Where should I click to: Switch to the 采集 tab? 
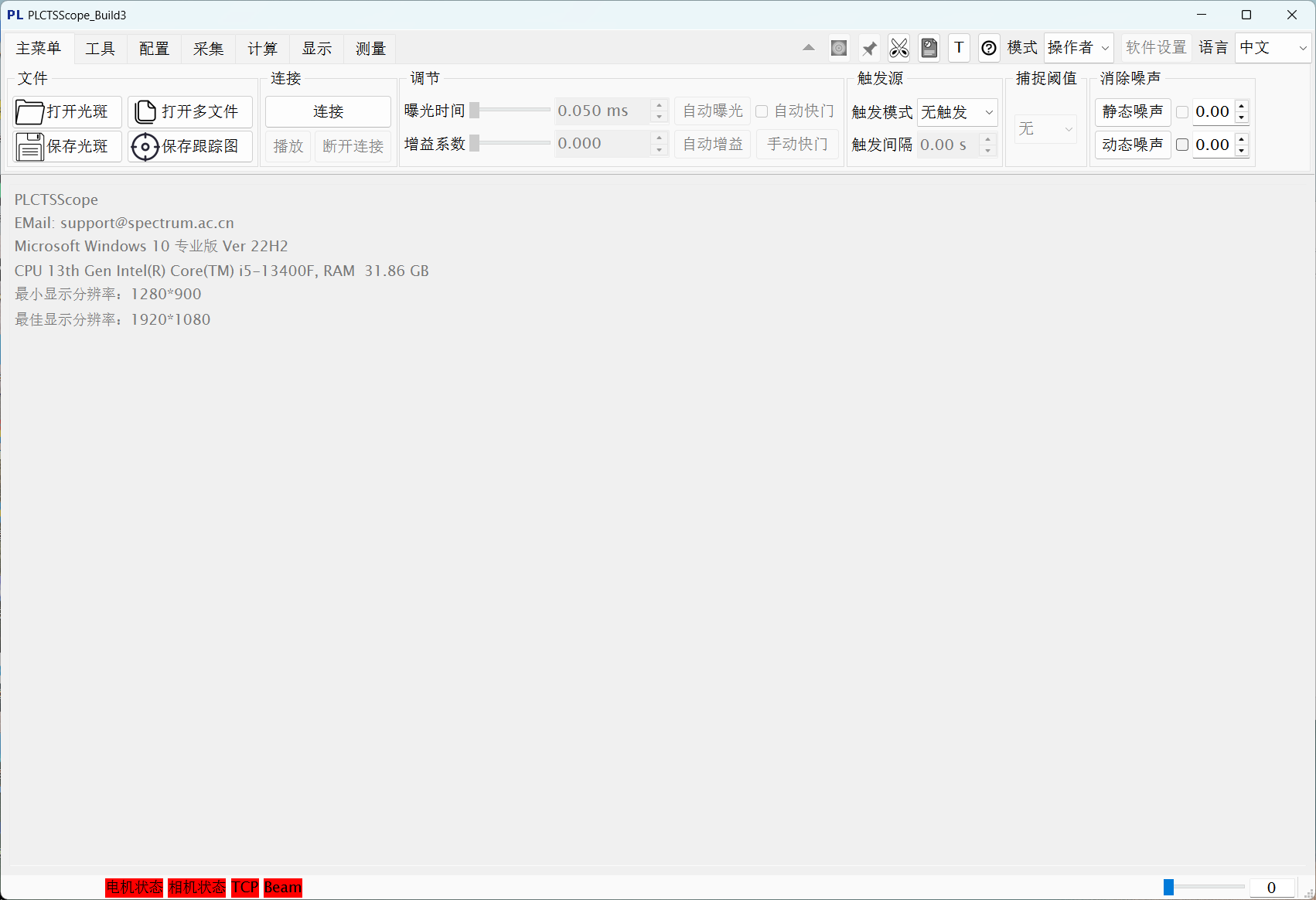(x=208, y=49)
